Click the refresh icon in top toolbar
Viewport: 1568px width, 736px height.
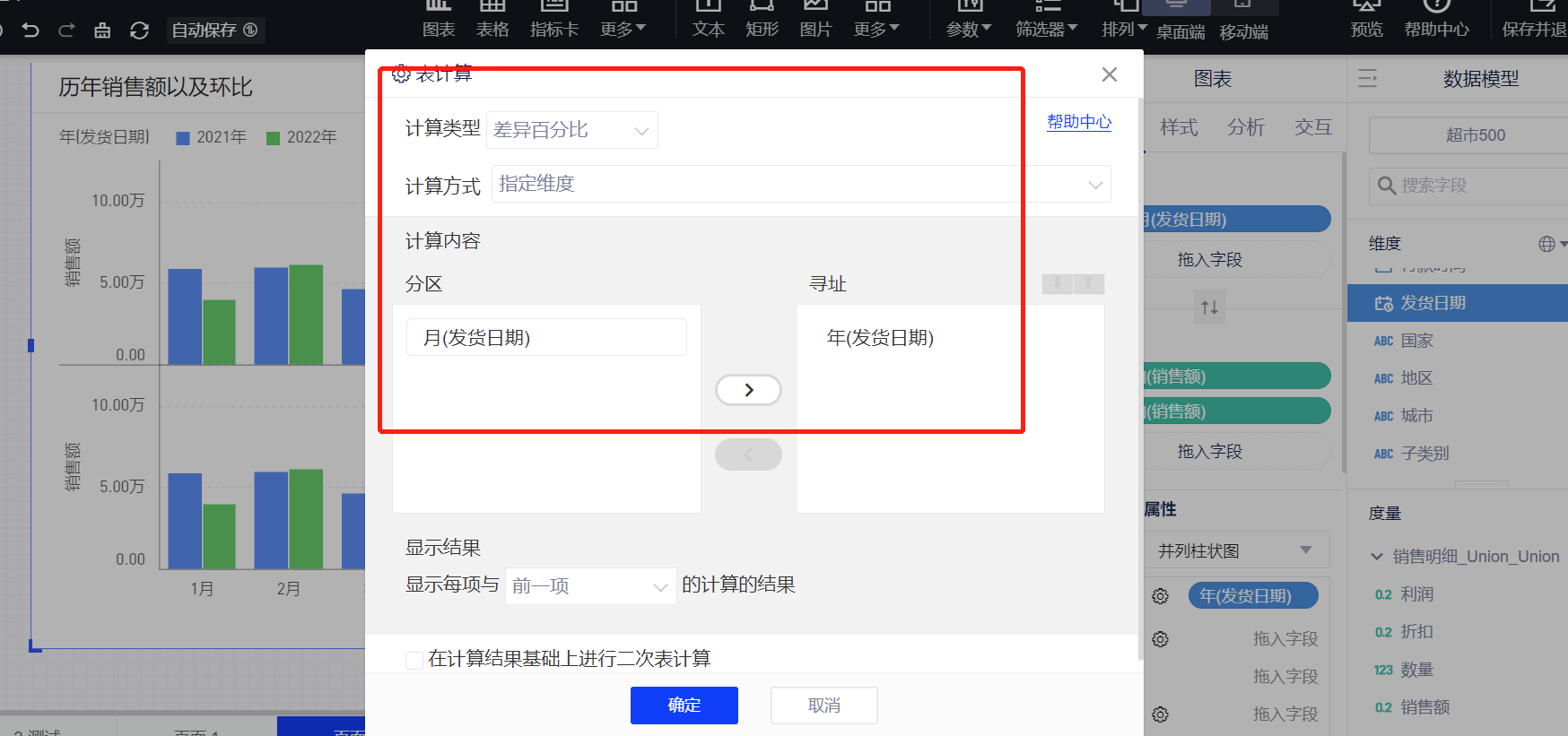coord(139,30)
